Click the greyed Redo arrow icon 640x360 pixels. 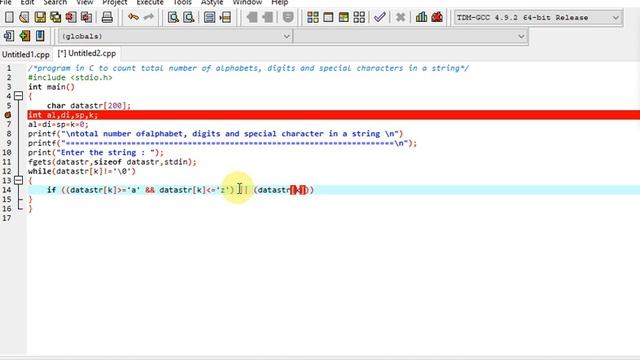point(149,17)
